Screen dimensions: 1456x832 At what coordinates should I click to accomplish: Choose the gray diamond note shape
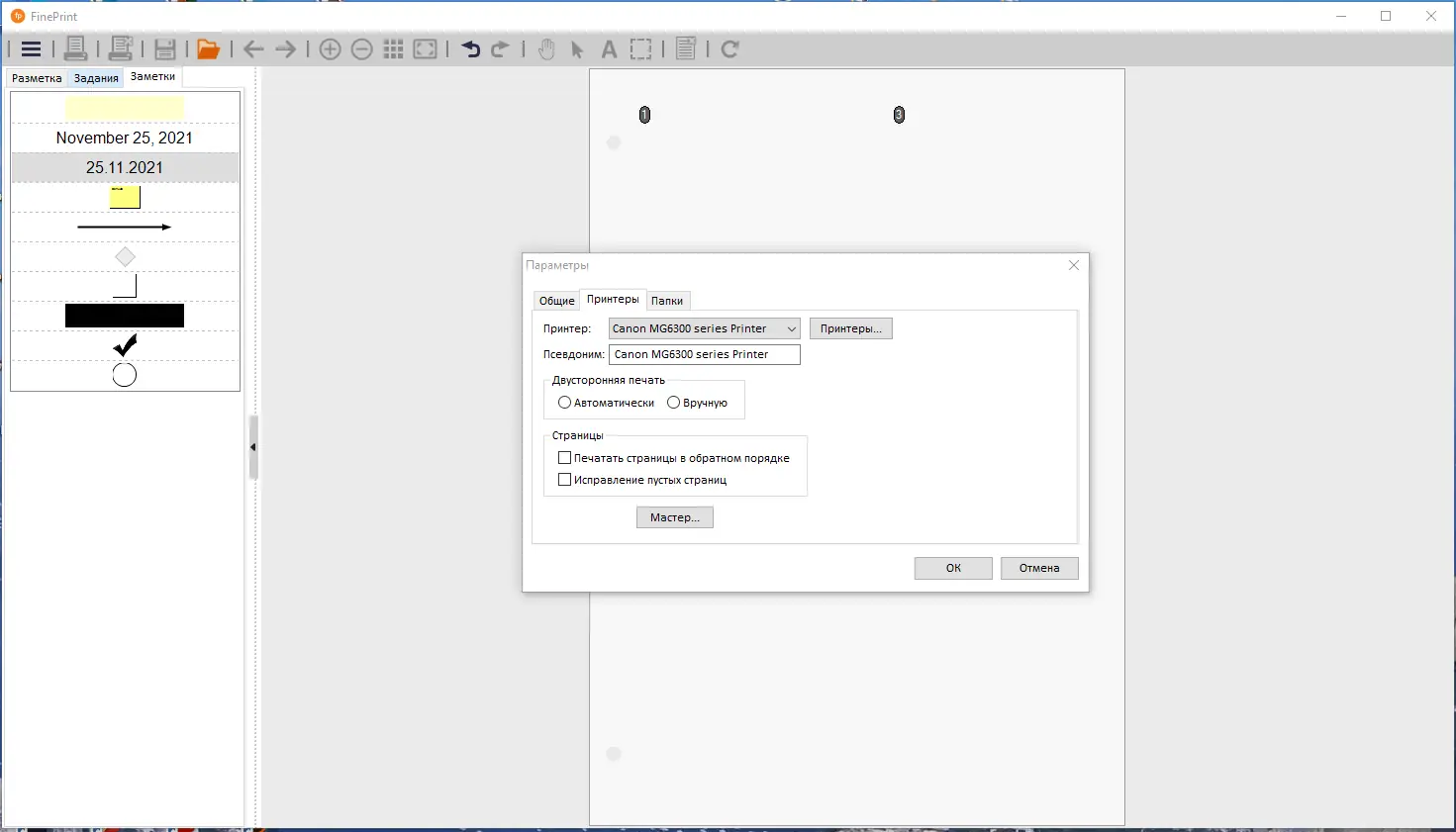(x=125, y=257)
